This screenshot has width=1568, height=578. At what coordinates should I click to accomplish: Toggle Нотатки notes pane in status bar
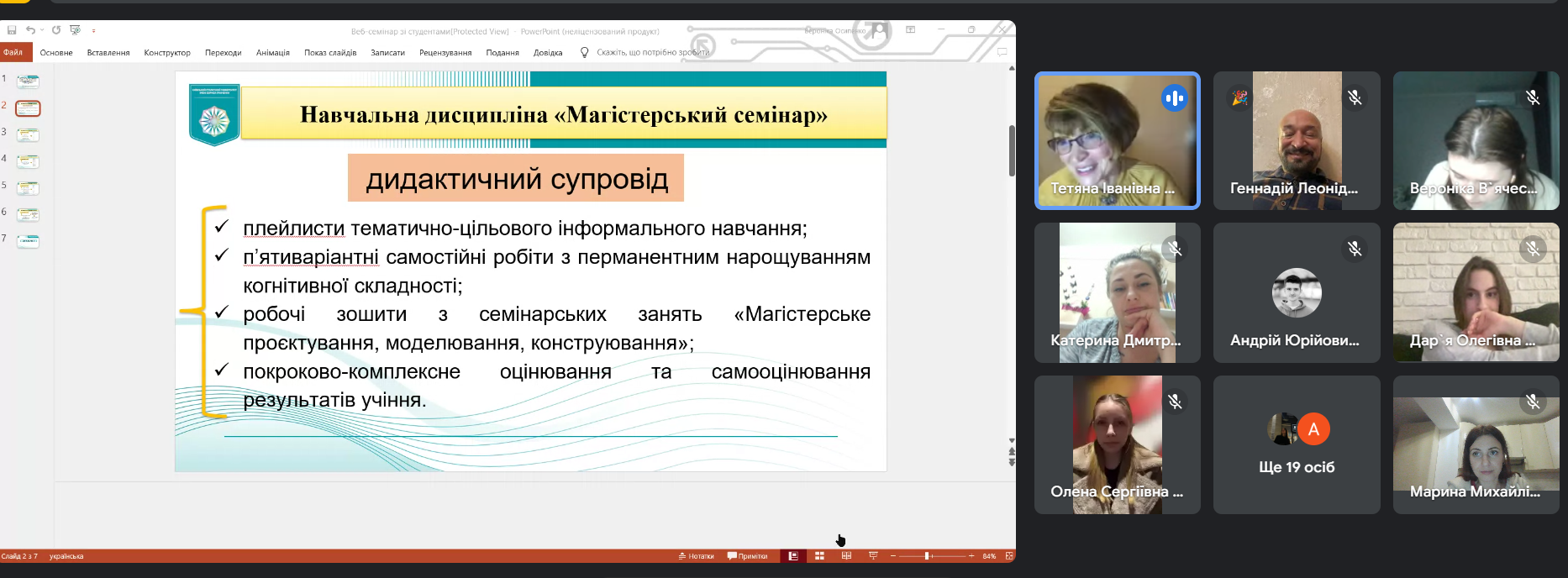697,556
